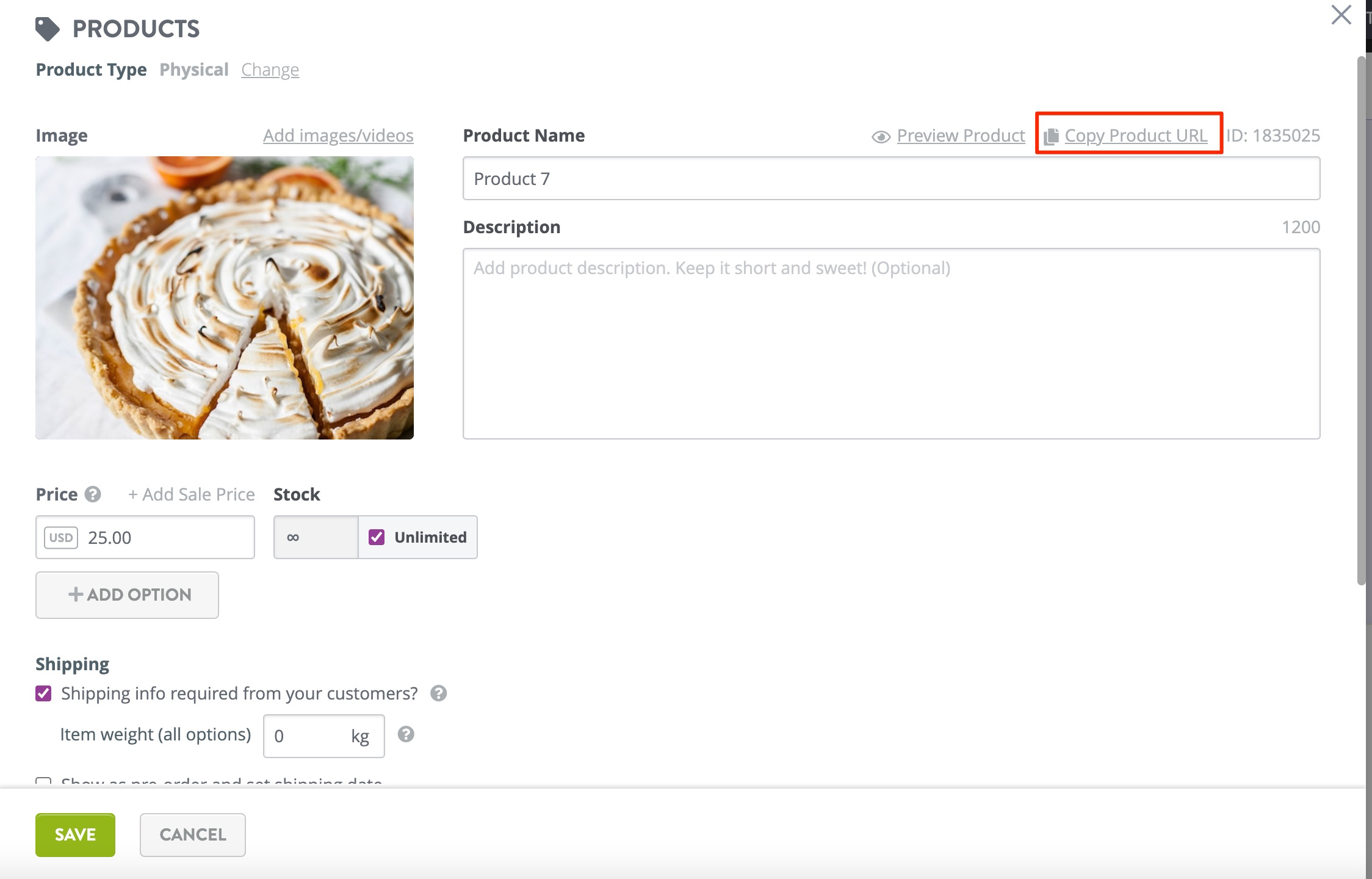Click the infinity symbol in the Stock field
This screenshot has height=879, width=1372.
point(293,537)
